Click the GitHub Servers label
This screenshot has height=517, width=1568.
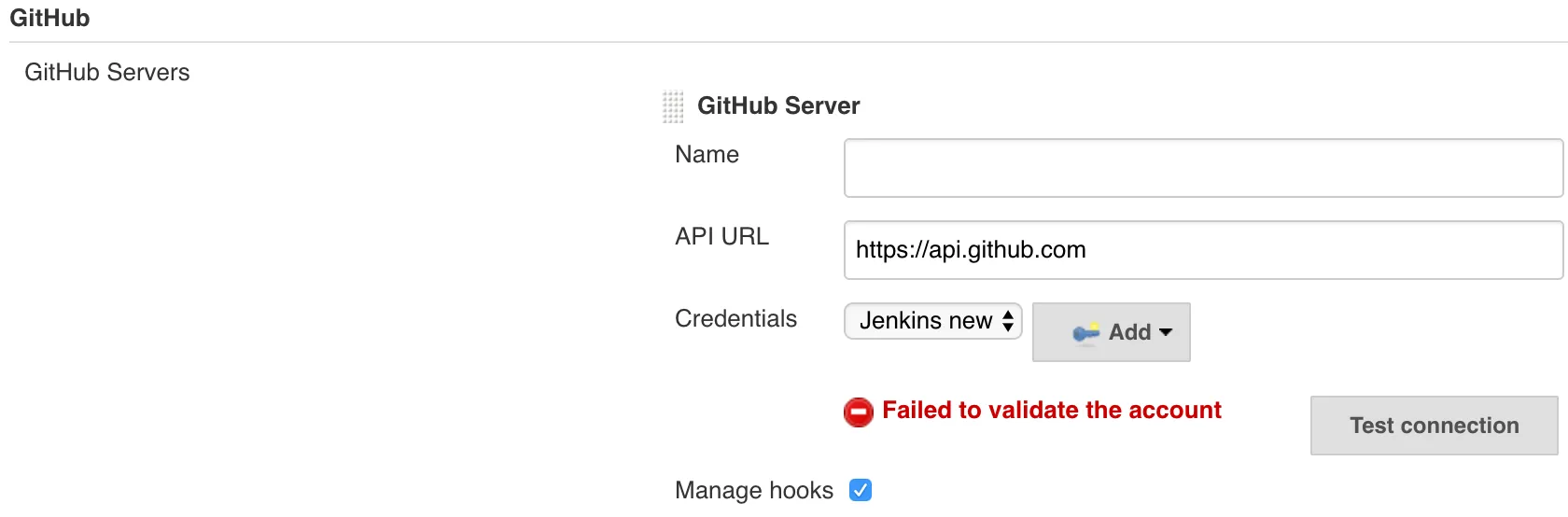coord(107,72)
